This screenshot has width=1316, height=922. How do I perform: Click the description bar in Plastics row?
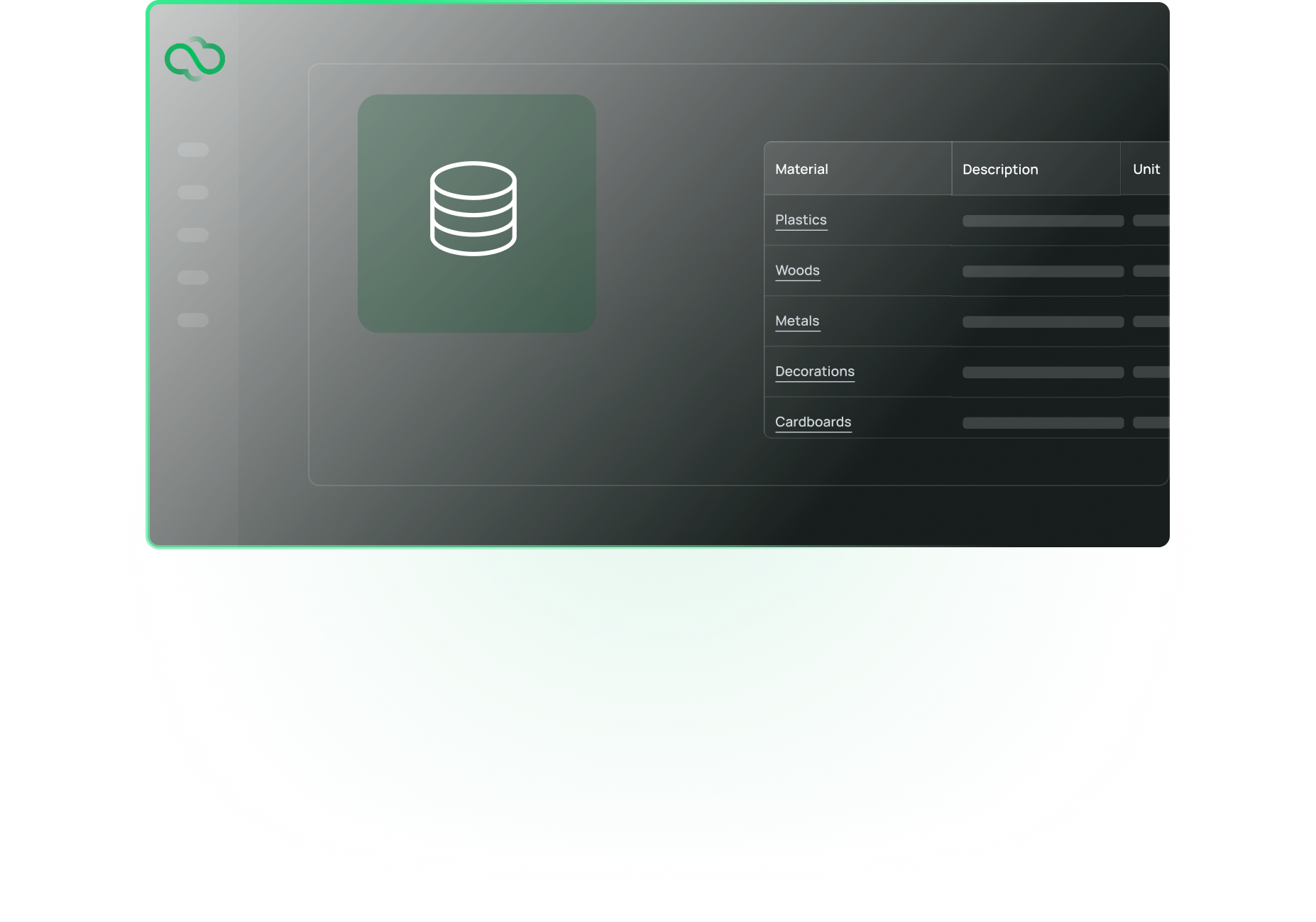[1042, 221]
